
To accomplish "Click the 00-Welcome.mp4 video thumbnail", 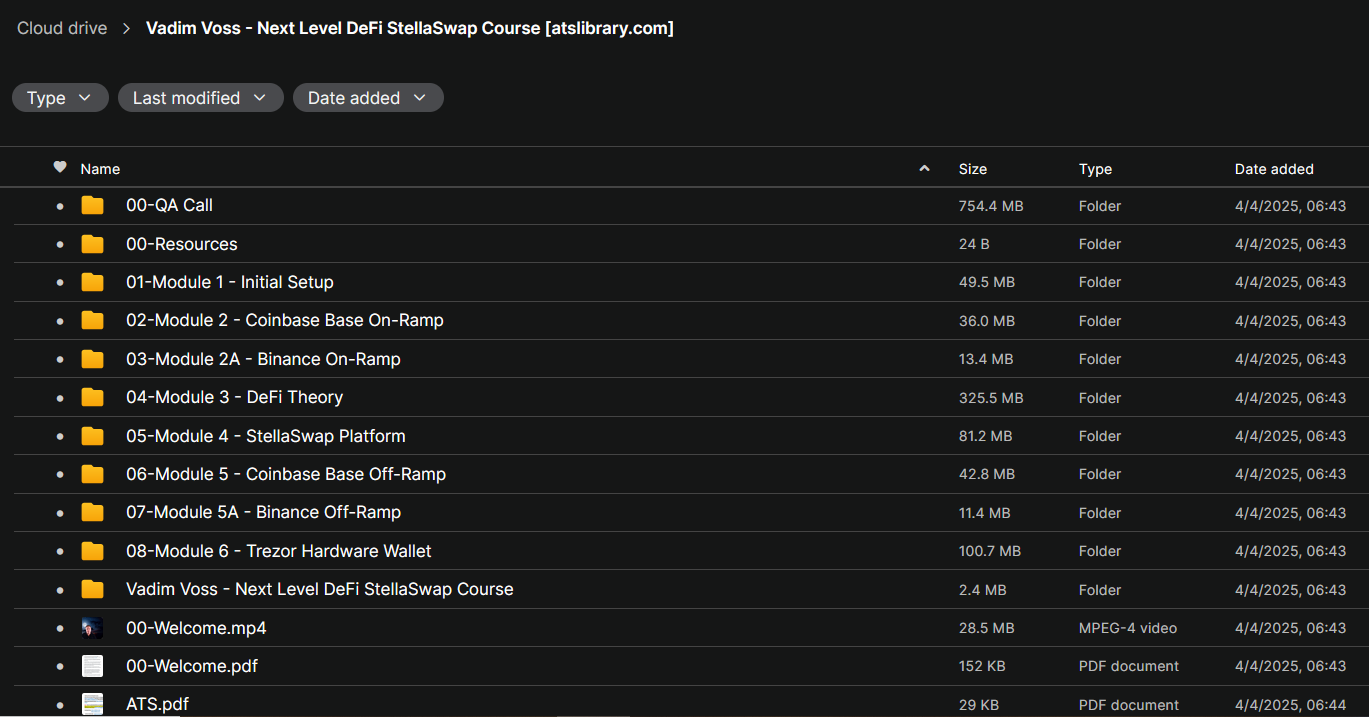I will [x=92, y=628].
